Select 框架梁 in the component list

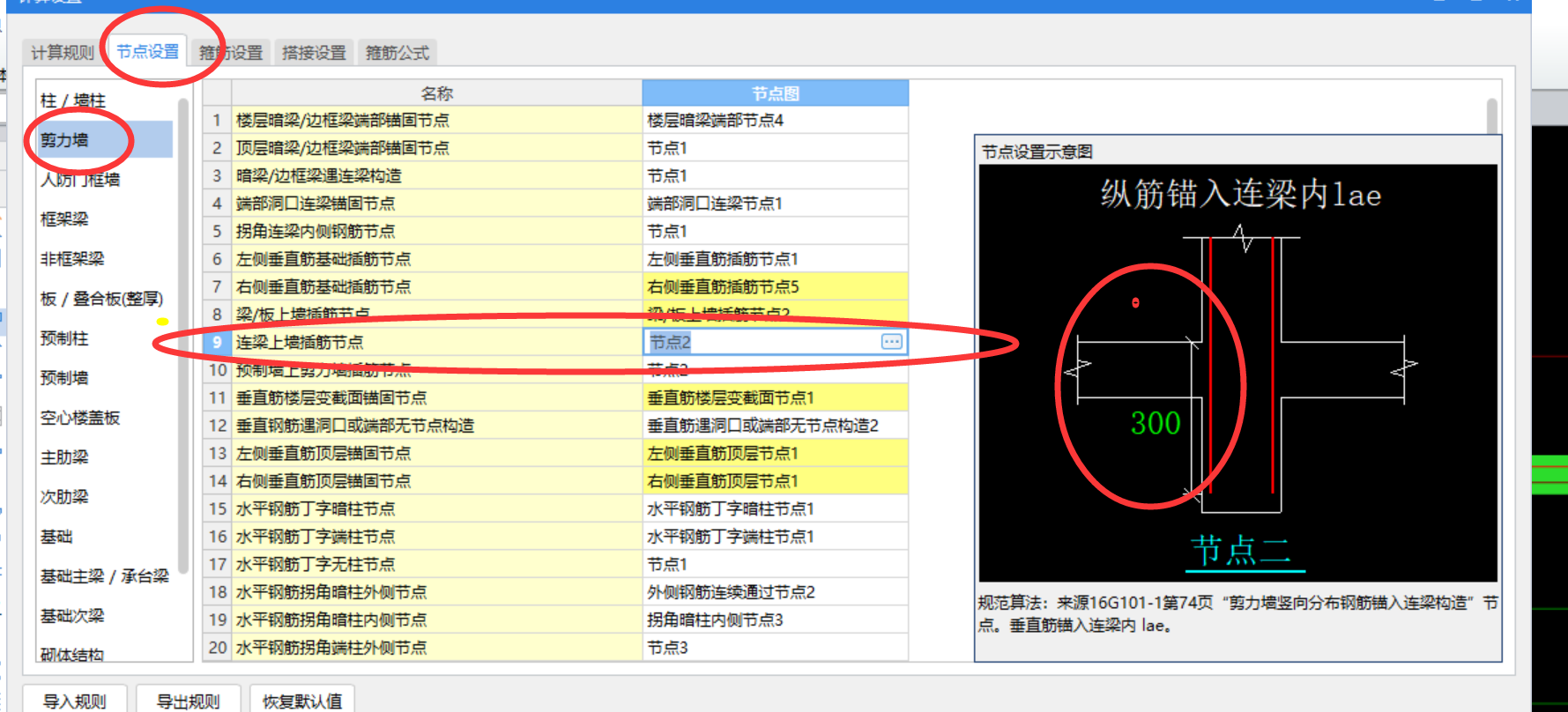click(64, 219)
